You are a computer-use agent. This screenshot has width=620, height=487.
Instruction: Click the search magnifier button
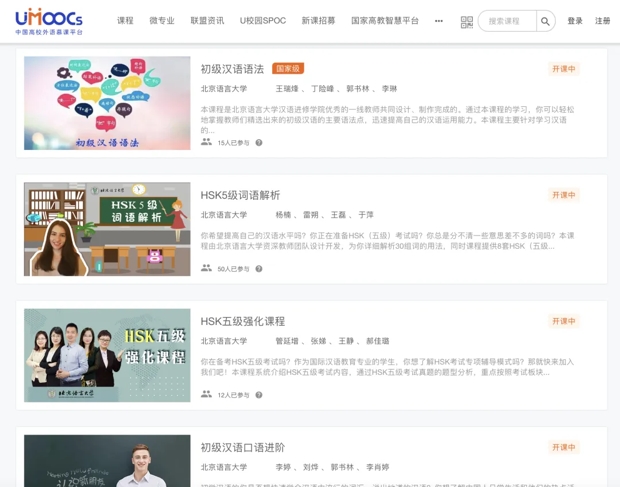tap(545, 21)
